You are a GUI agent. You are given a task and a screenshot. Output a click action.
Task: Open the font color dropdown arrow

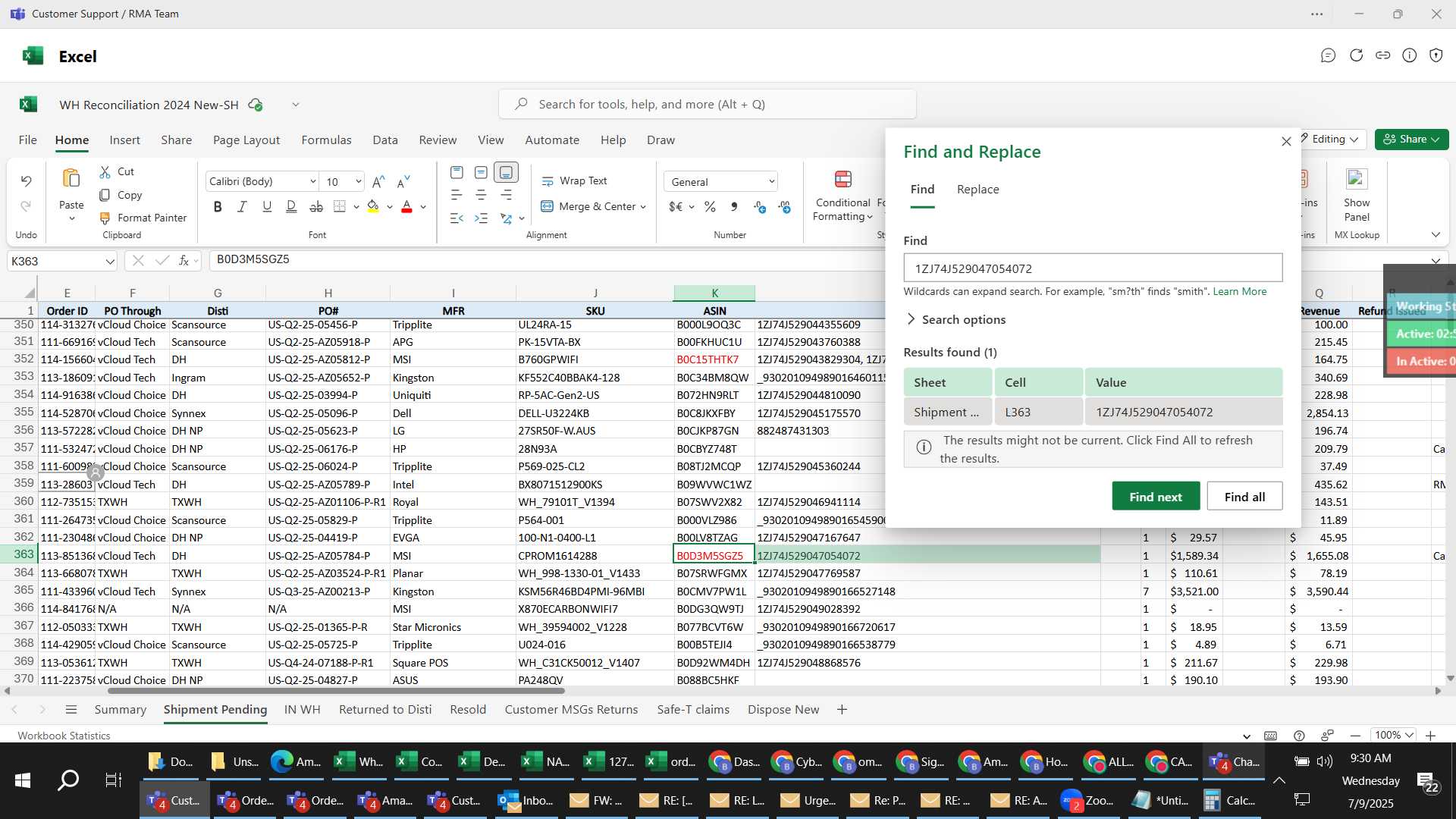click(423, 207)
